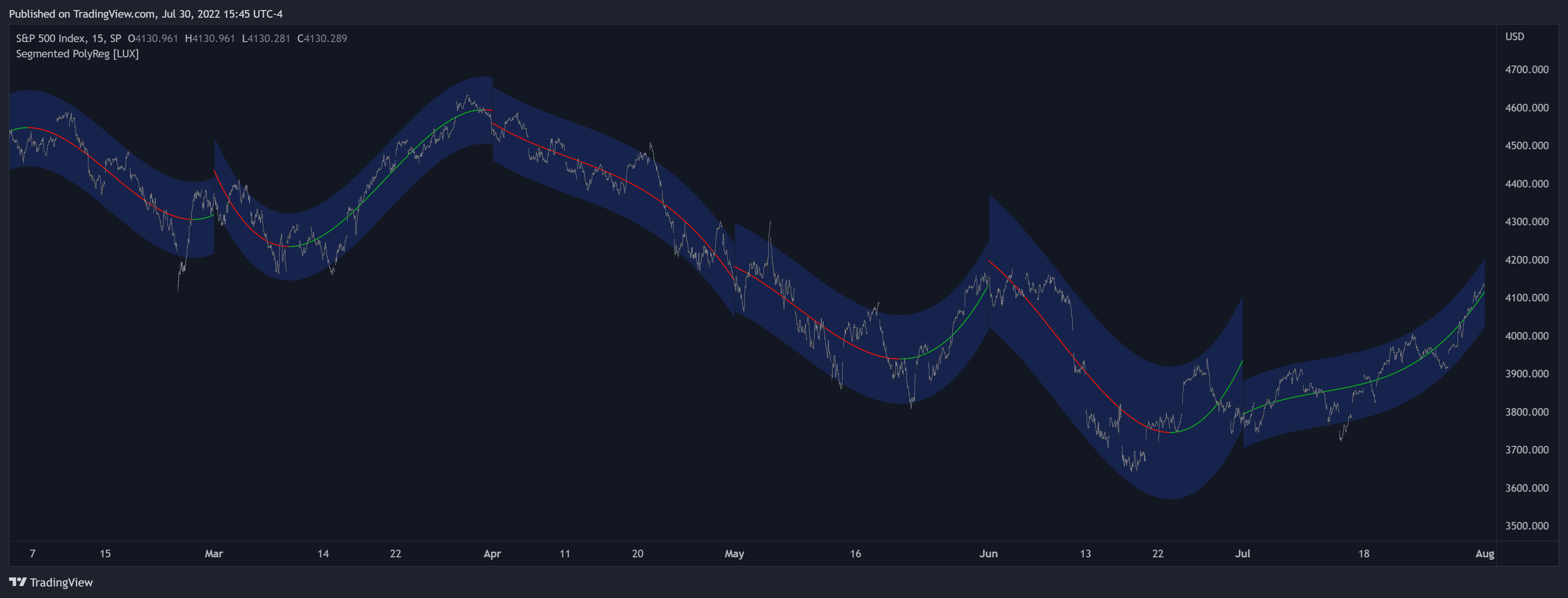Click the 4400.000 price axis label

pyautogui.click(x=1526, y=184)
